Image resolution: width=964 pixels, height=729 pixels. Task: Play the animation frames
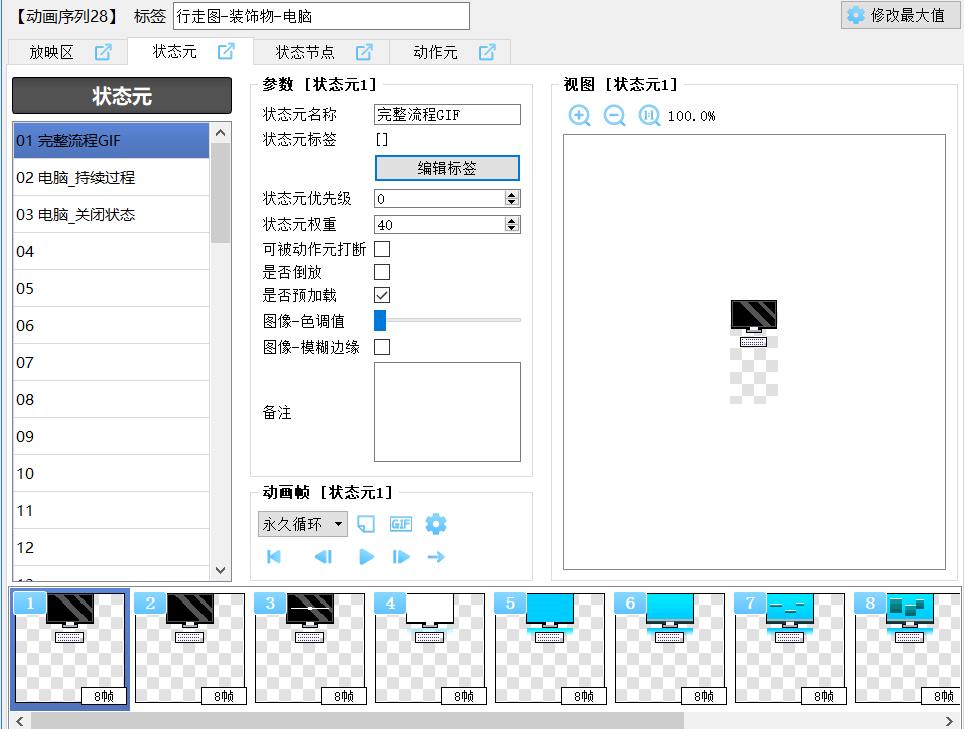(x=366, y=557)
